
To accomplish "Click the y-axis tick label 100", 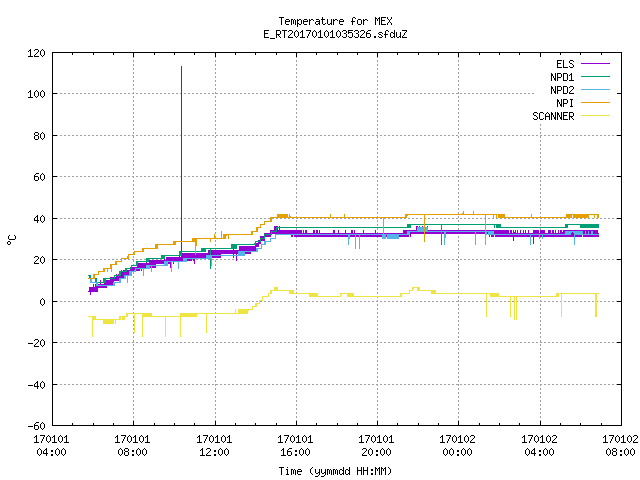I will (36, 94).
